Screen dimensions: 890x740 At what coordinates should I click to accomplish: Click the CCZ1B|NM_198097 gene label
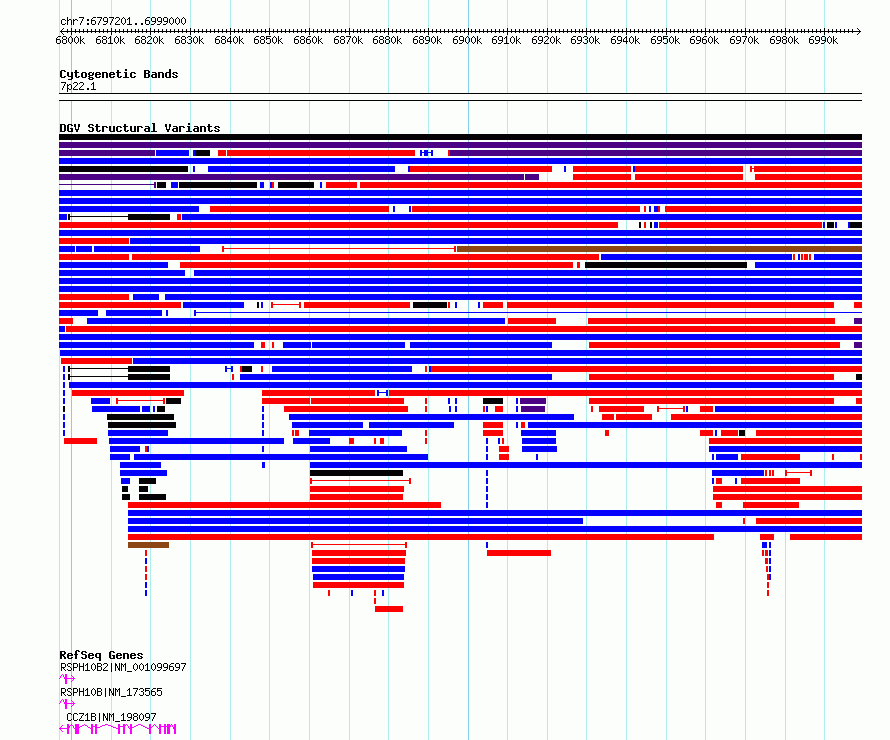[111, 717]
